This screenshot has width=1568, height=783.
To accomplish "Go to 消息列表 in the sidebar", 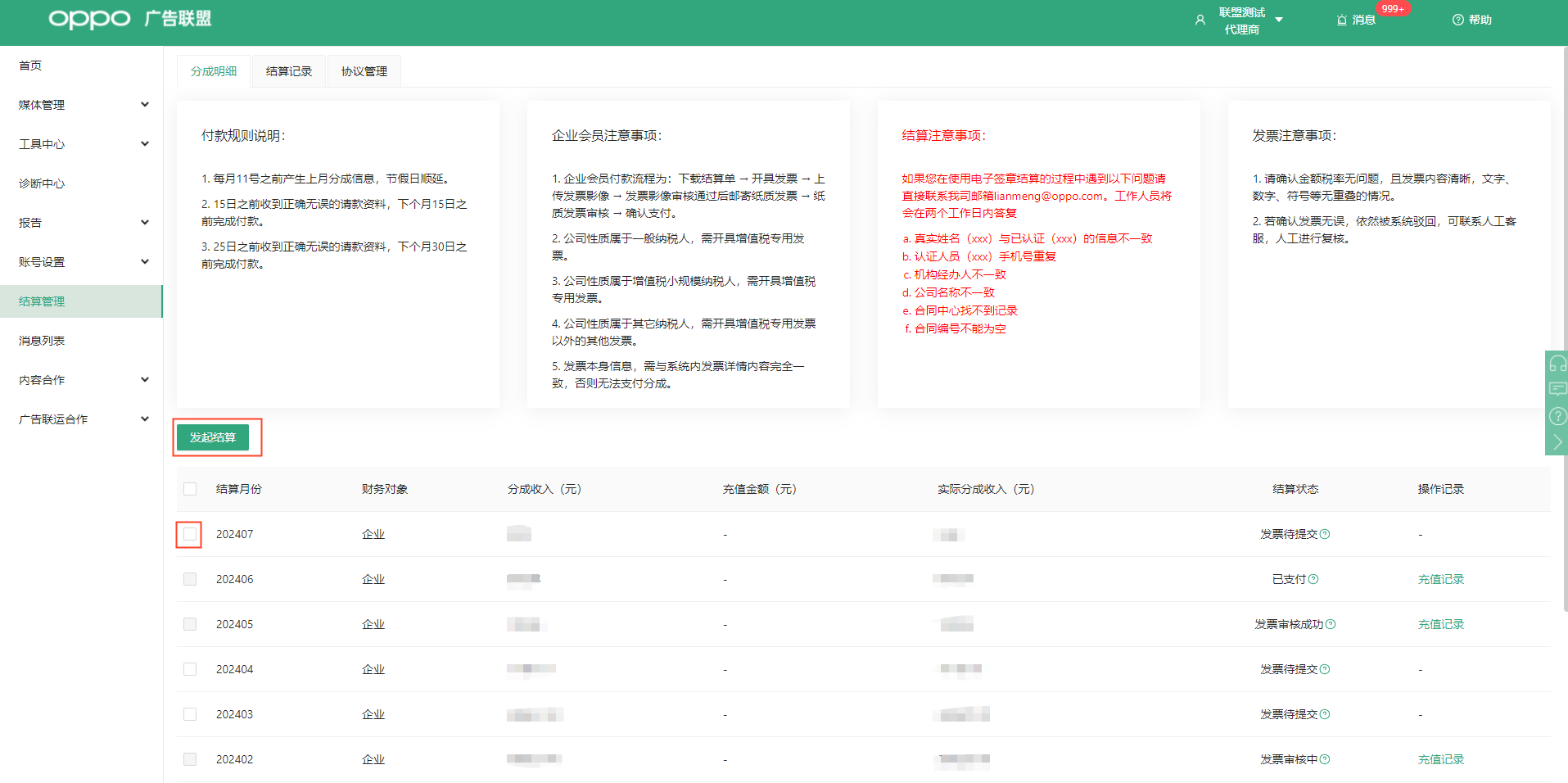I will point(42,341).
